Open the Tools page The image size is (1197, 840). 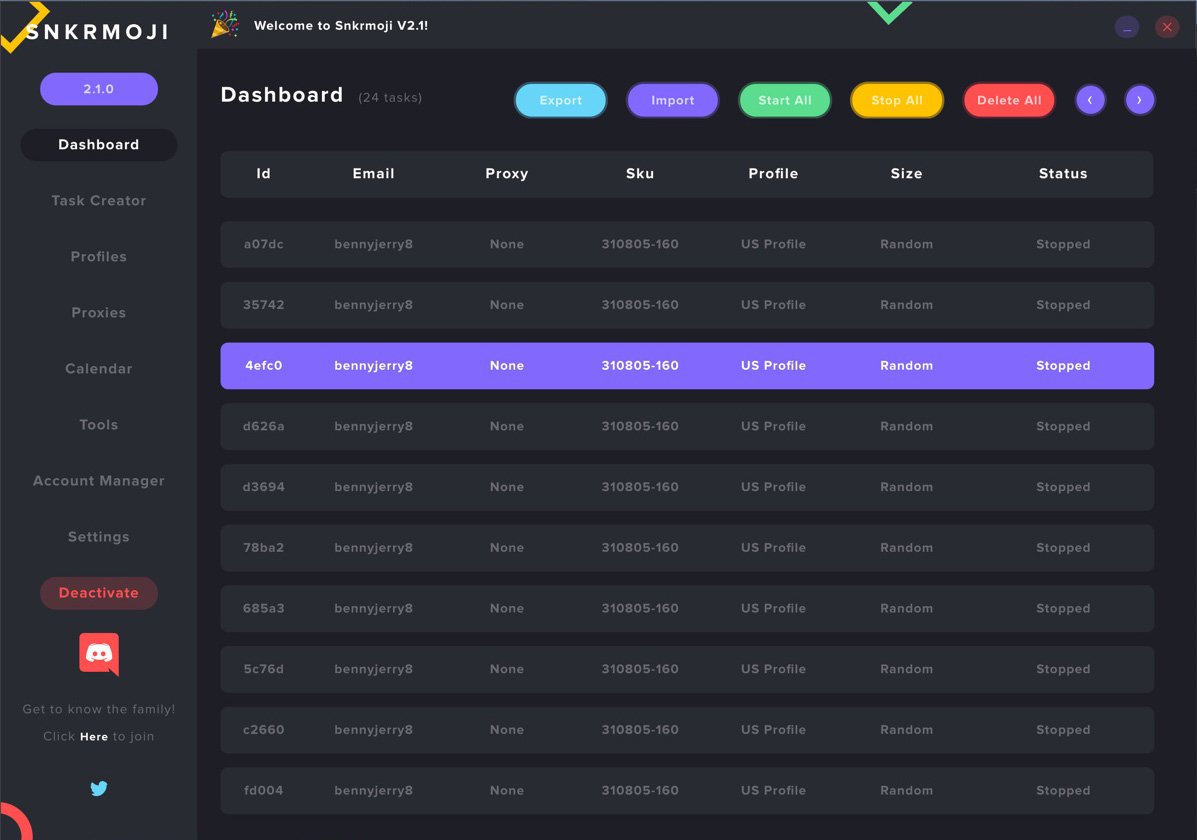click(x=98, y=425)
